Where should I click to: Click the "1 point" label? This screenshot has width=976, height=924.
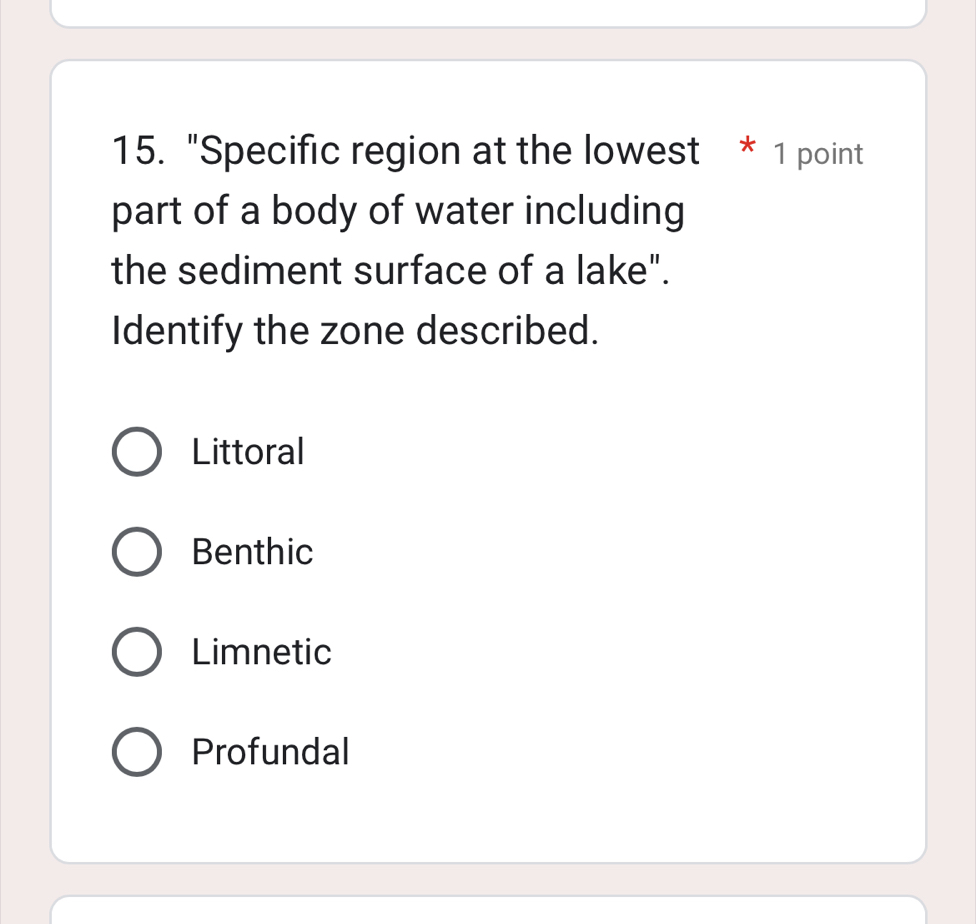click(x=817, y=155)
